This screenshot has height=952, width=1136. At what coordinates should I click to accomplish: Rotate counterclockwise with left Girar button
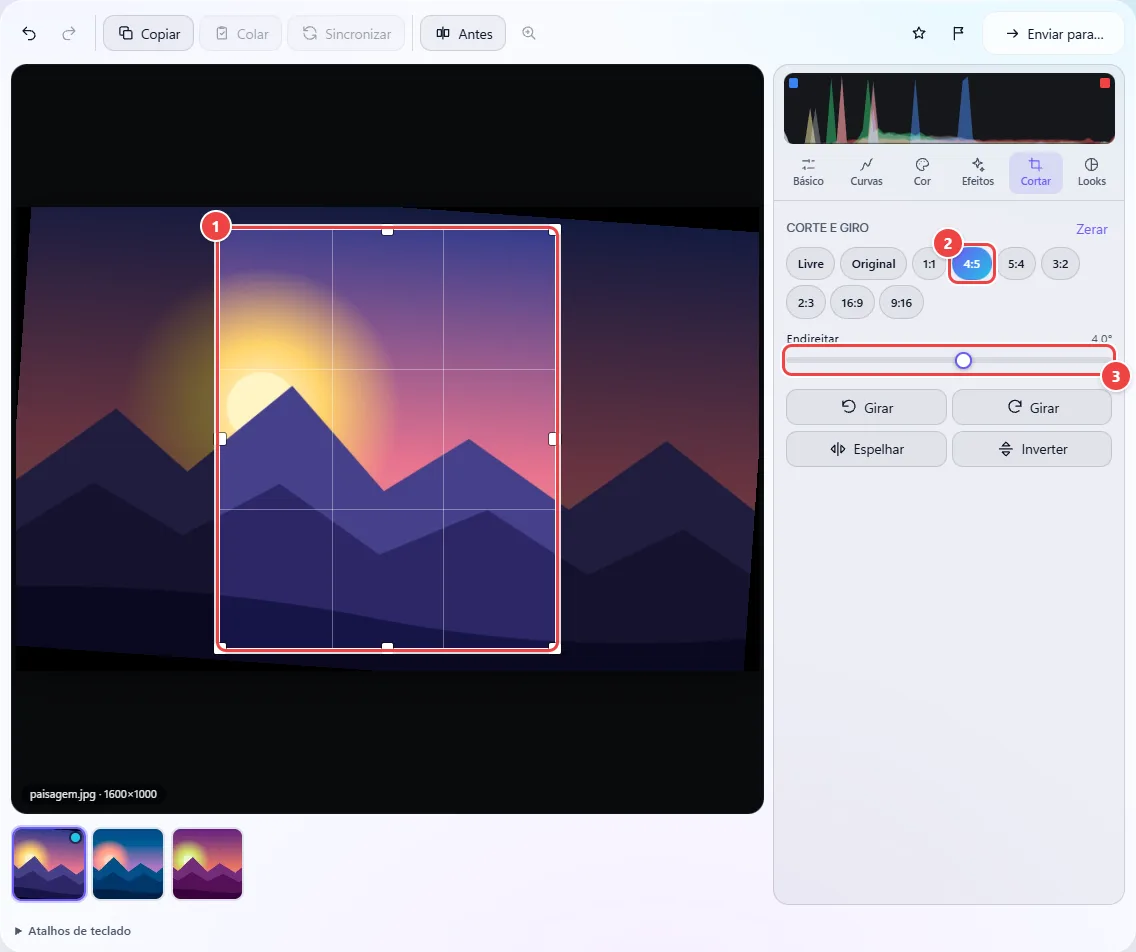pyautogui.click(x=866, y=407)
